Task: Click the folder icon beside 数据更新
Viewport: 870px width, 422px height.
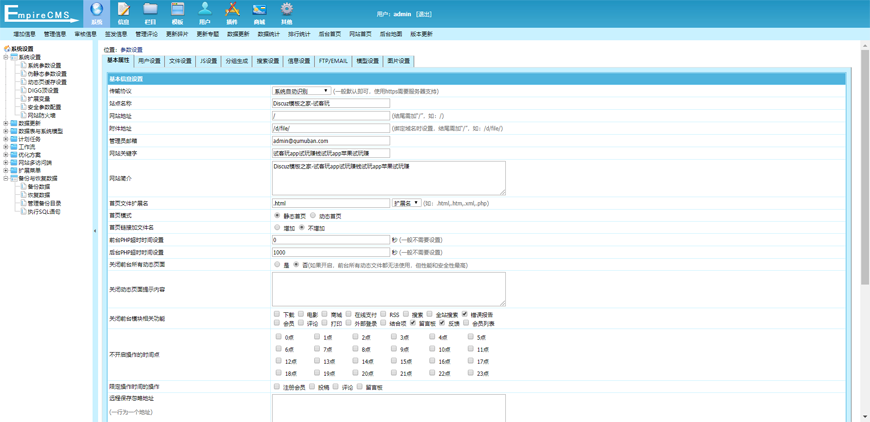Action: [14, 123]
